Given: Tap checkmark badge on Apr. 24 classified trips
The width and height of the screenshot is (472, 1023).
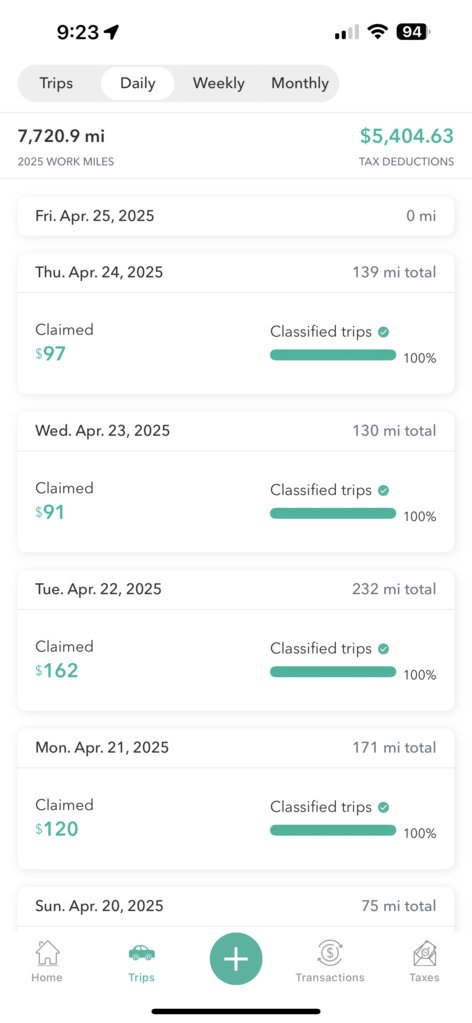Looking at the screenshot, I should tap(384, 331).
